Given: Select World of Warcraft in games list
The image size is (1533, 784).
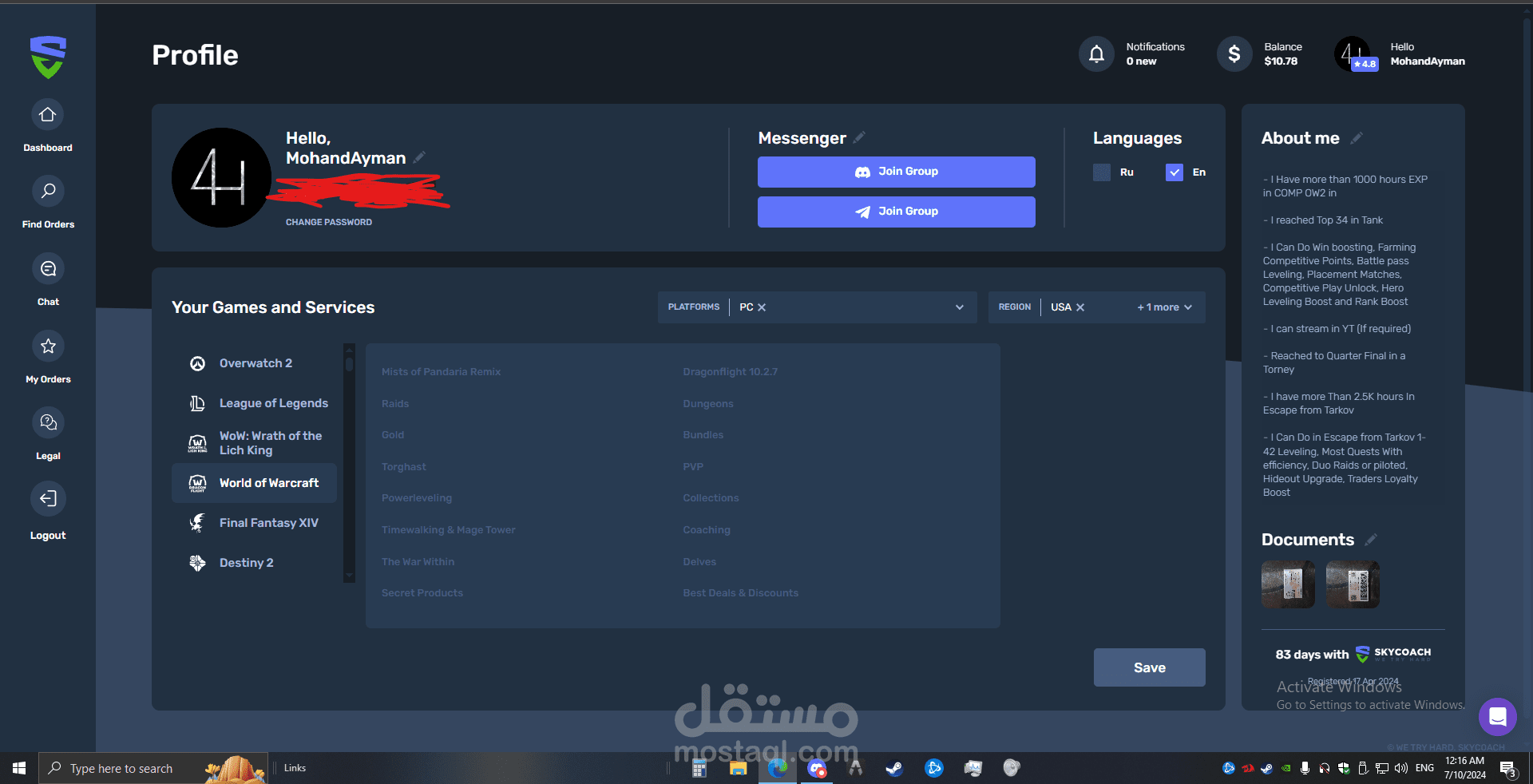Looking at the screenshot, I should pos(255,483).
